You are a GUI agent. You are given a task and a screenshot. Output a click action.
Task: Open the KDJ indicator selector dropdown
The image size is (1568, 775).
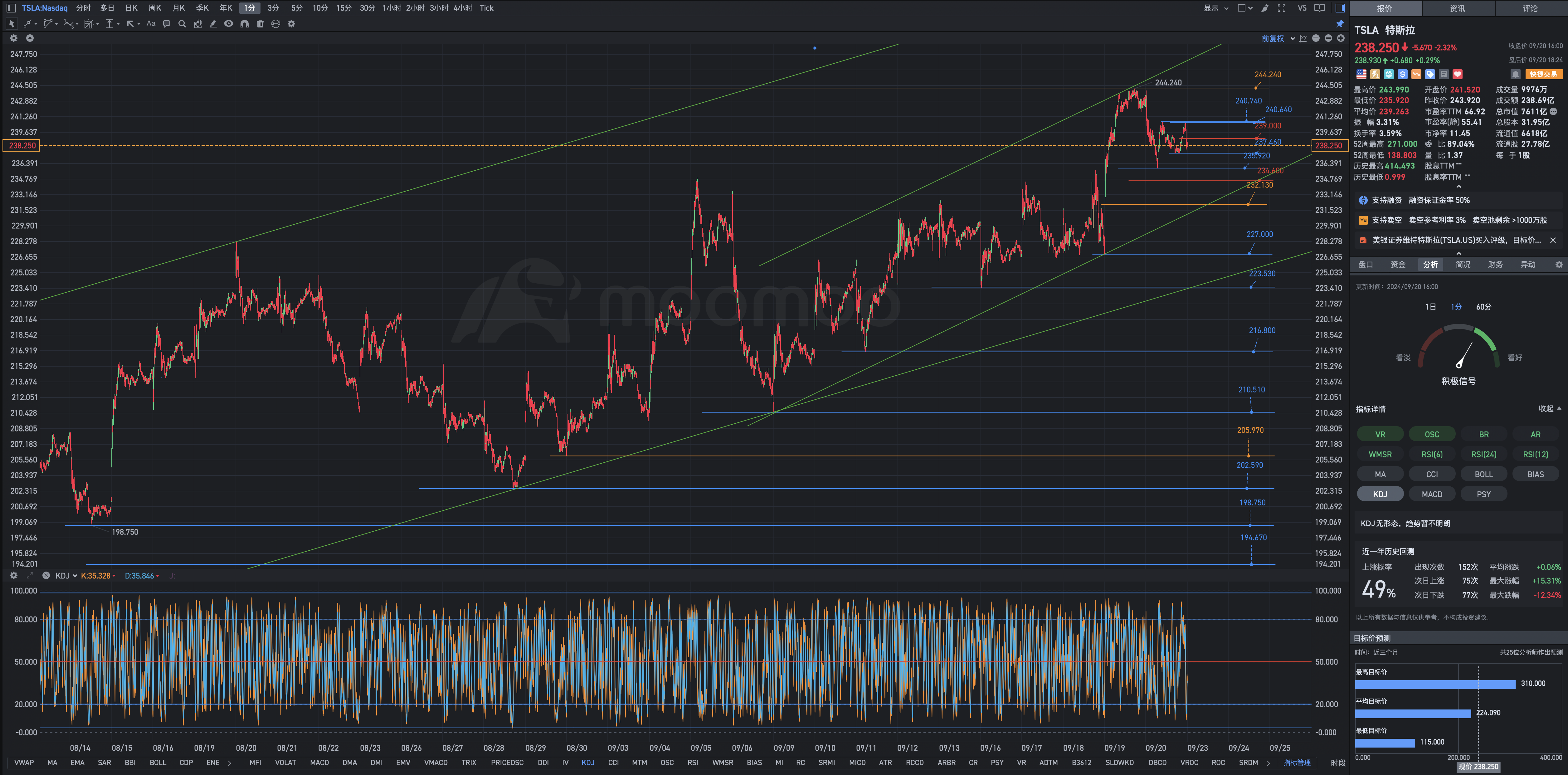(66, 575)
